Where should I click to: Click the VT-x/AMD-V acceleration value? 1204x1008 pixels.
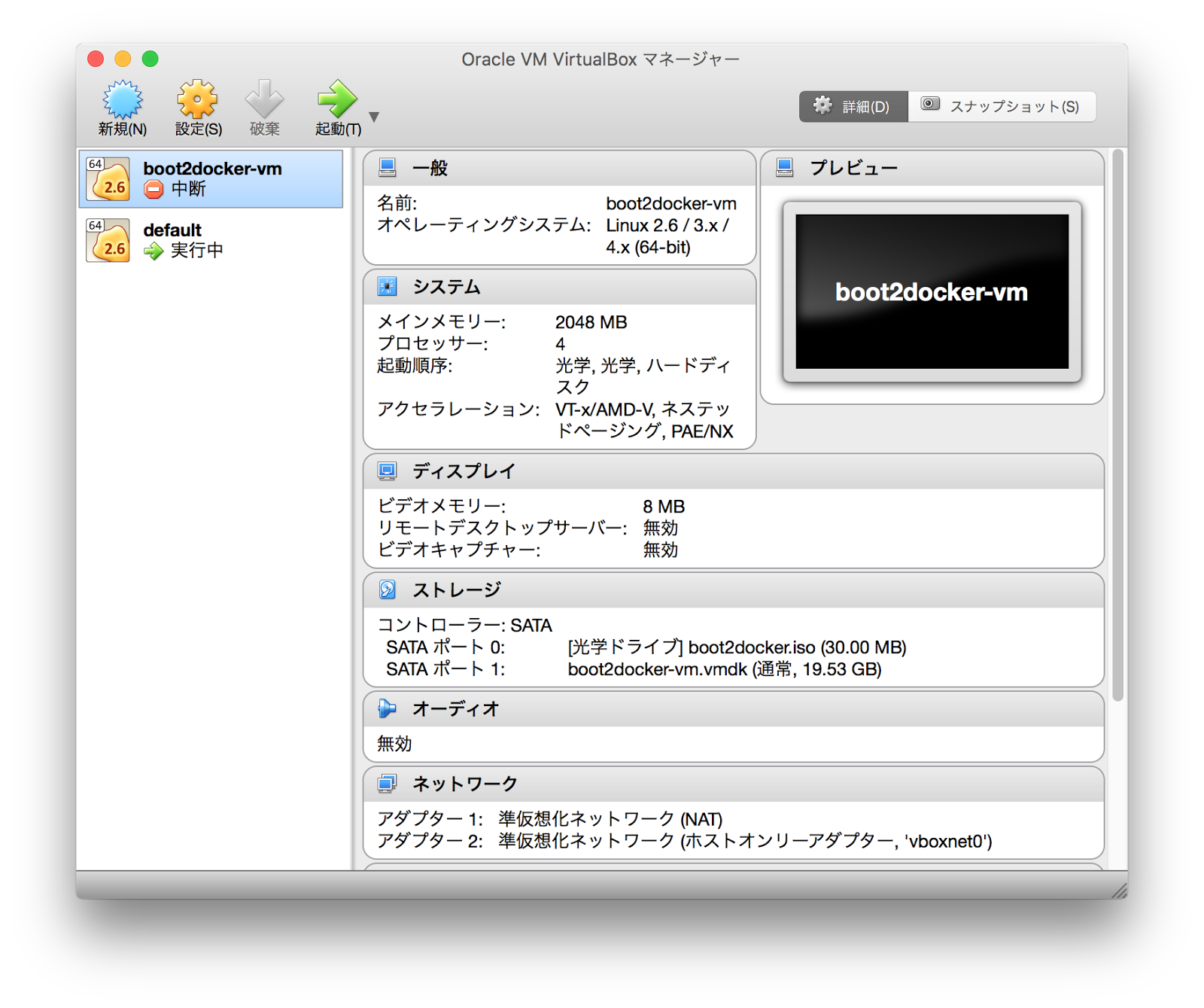point(644,420)
